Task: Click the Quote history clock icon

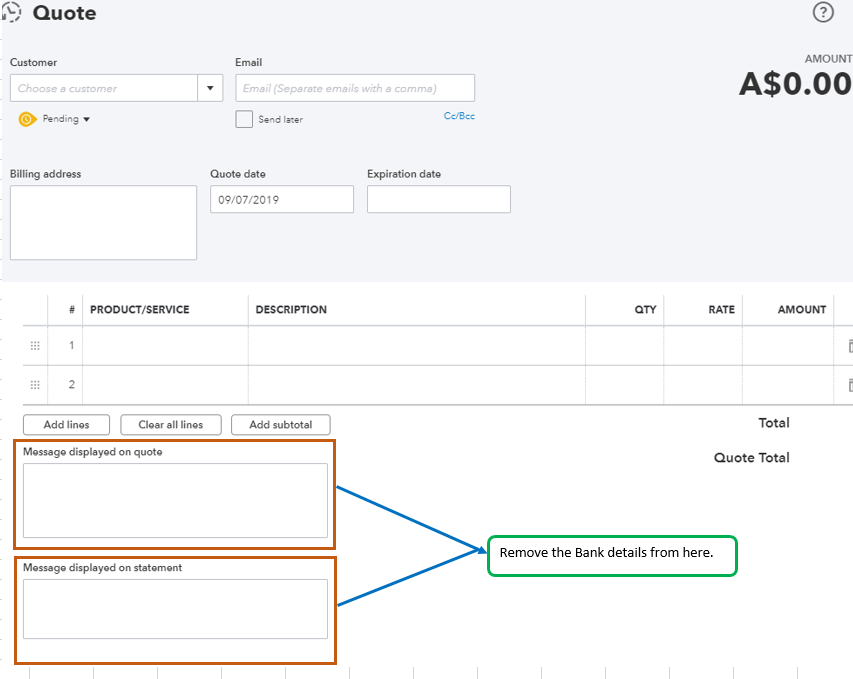Action: pos(11,12)
